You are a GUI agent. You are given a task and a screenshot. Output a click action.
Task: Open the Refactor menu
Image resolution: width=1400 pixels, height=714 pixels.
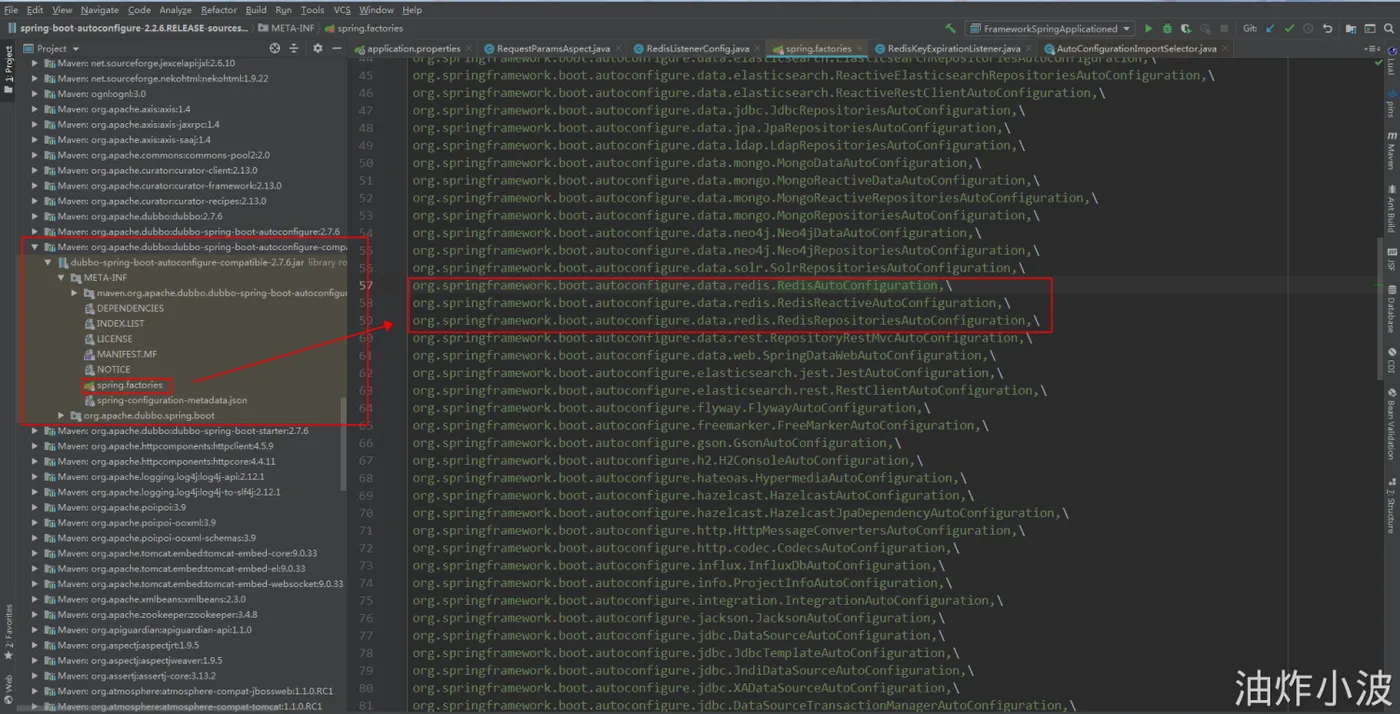[x=218, y=9]
